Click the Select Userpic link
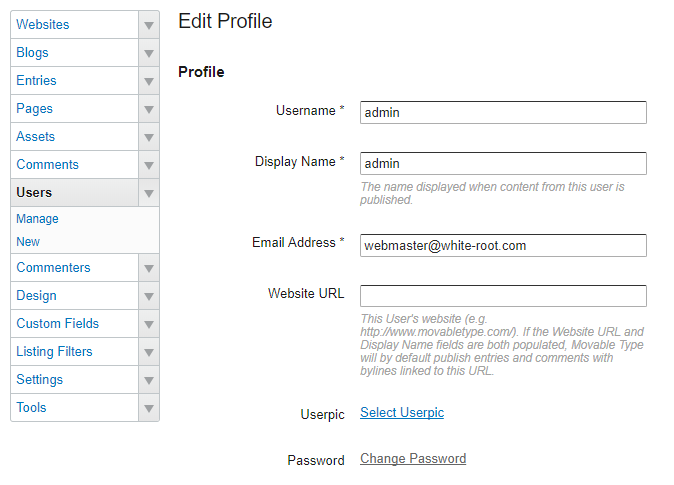The height and width of the screenshot is (485, 674). click(x=402, y=413)
